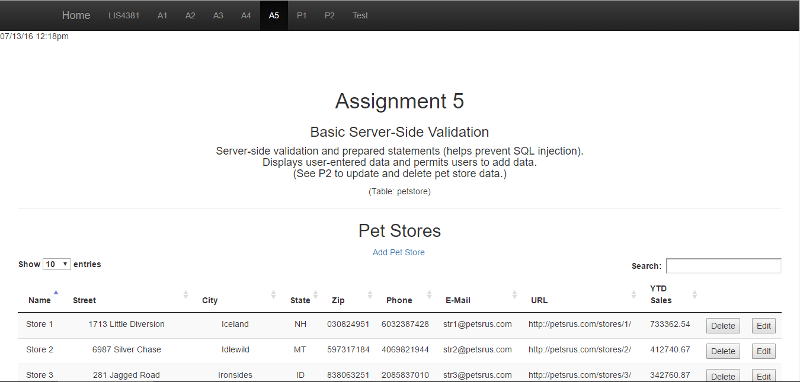The height and width of the screenshot is (382, 800).
Task: Click URL http://petsrus.com/stores/3/
Action: [580, 375]
